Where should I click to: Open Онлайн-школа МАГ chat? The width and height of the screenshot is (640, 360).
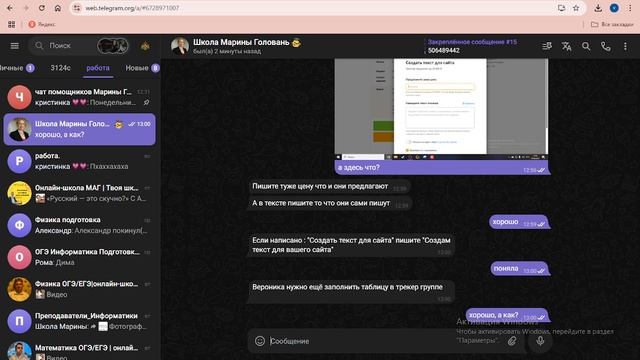[x=80, y=193]
